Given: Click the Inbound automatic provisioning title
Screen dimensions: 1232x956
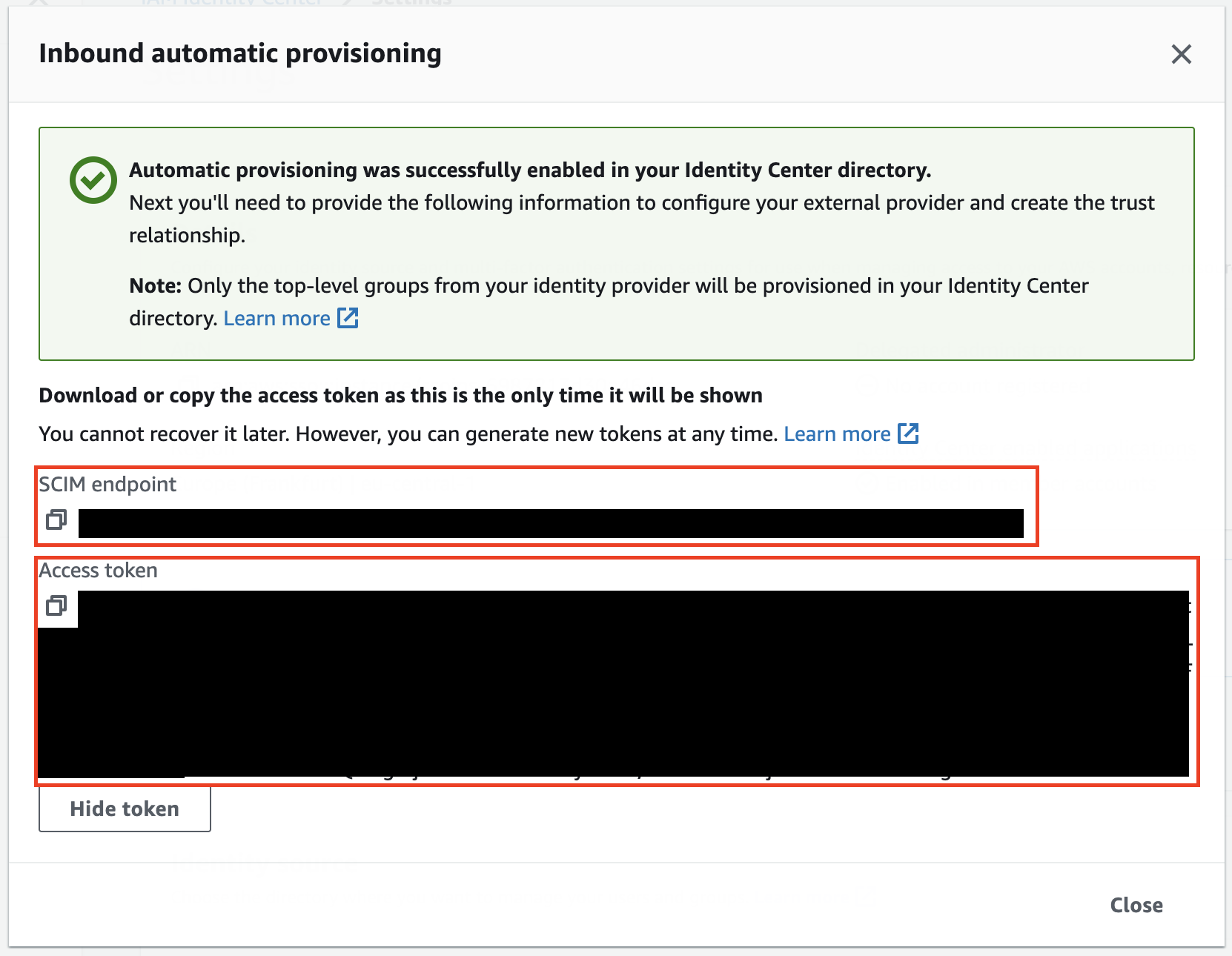Looking at the screenshot, I should (x=240, y=53).
